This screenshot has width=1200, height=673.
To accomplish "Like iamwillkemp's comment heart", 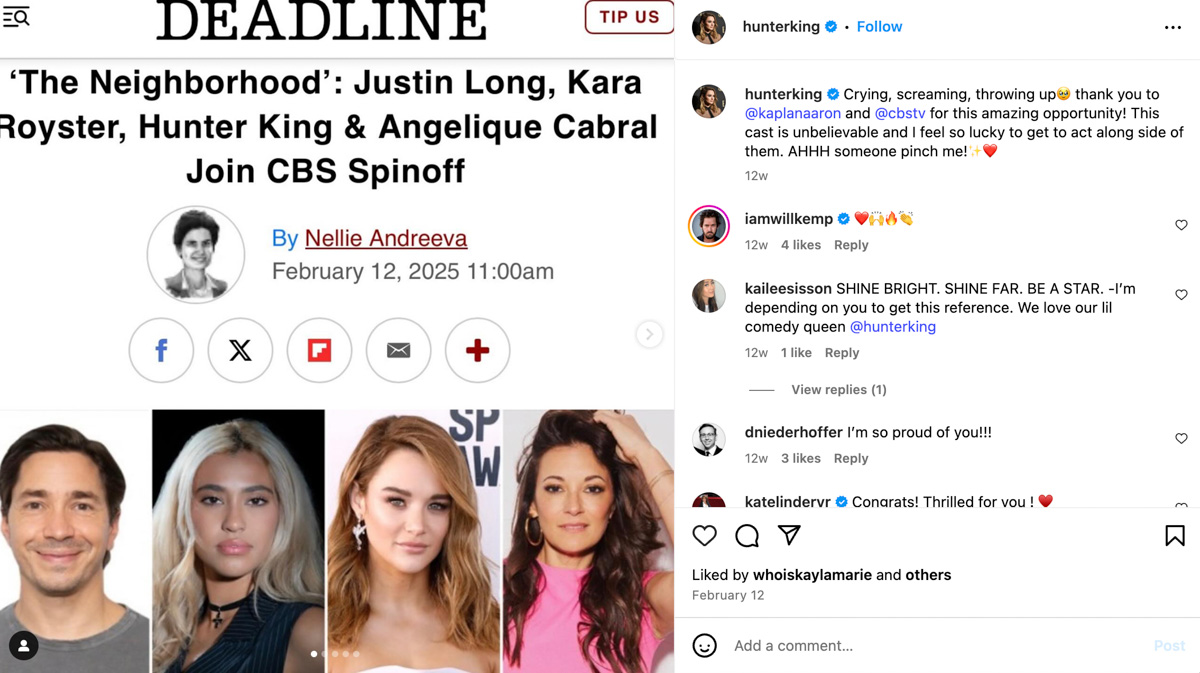I will click(1181, 225).
